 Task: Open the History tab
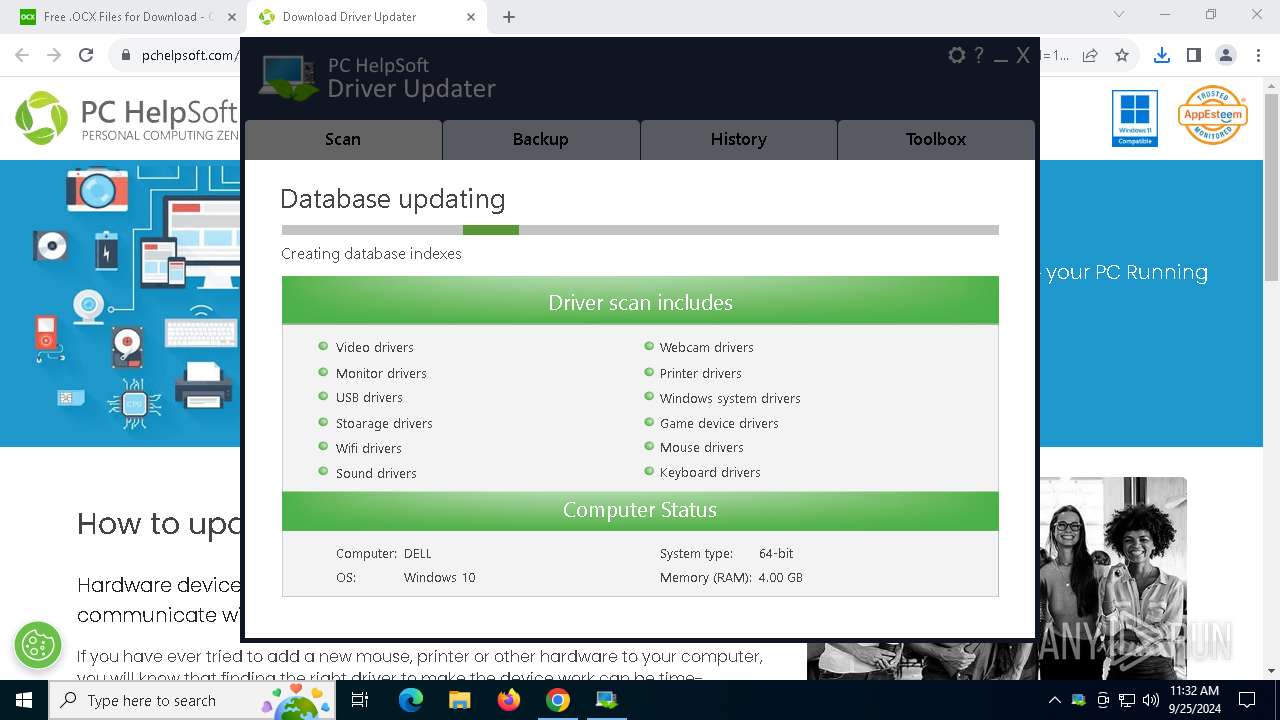[739, 139]
